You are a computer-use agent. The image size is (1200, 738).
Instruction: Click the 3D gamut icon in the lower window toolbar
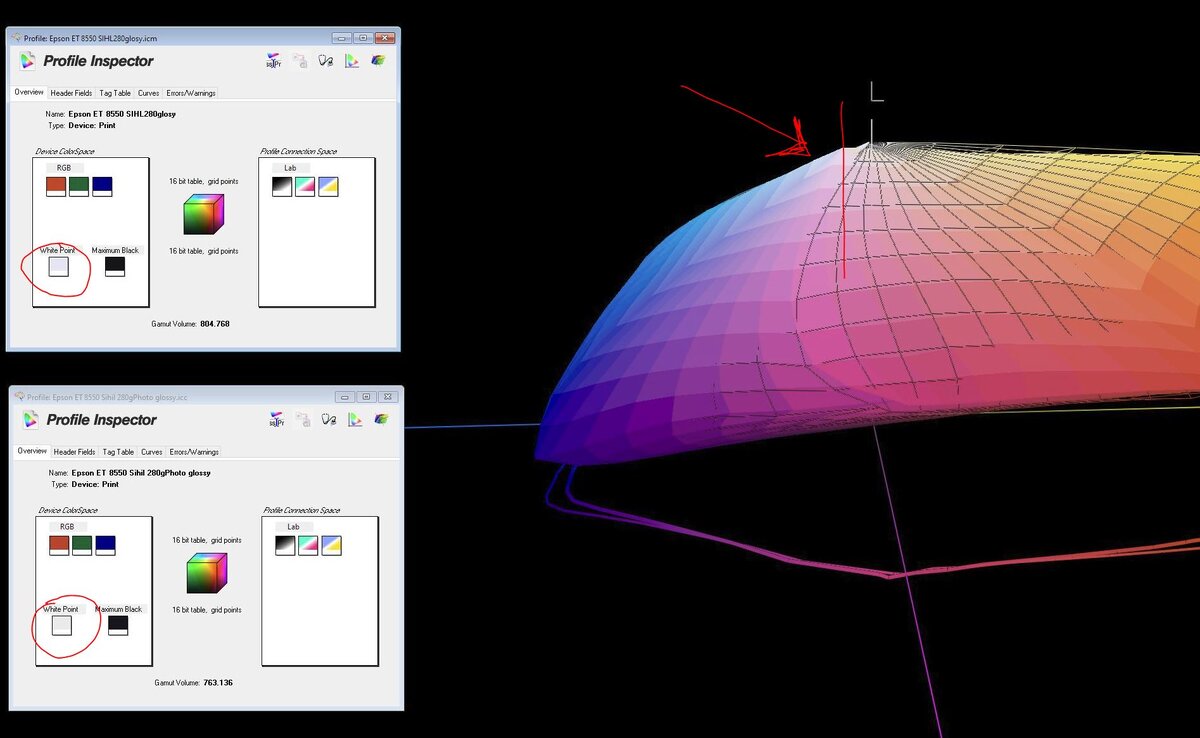click(x=380, y=420)
